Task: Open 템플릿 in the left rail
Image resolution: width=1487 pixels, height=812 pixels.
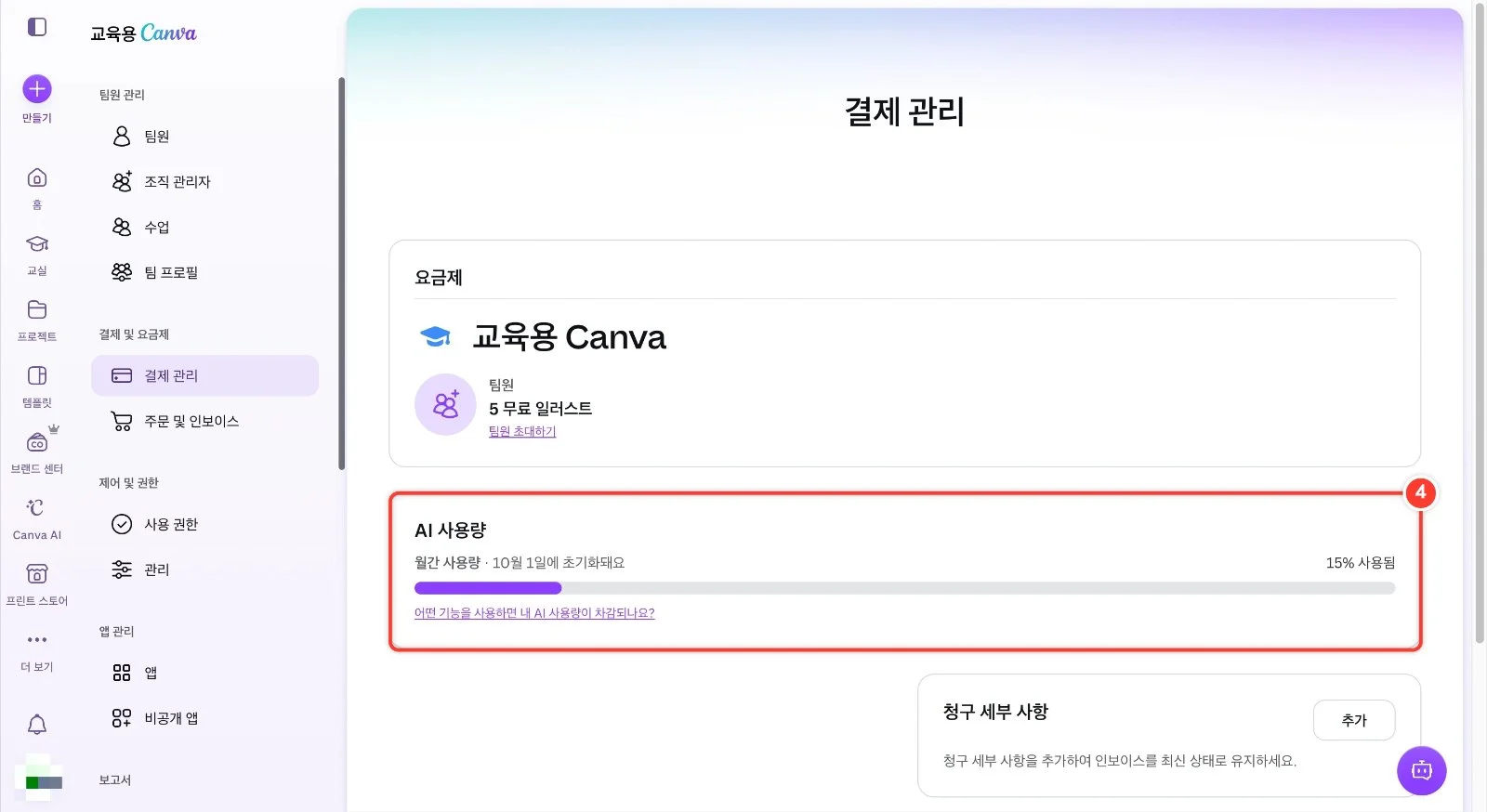Action: coord(37,386)
